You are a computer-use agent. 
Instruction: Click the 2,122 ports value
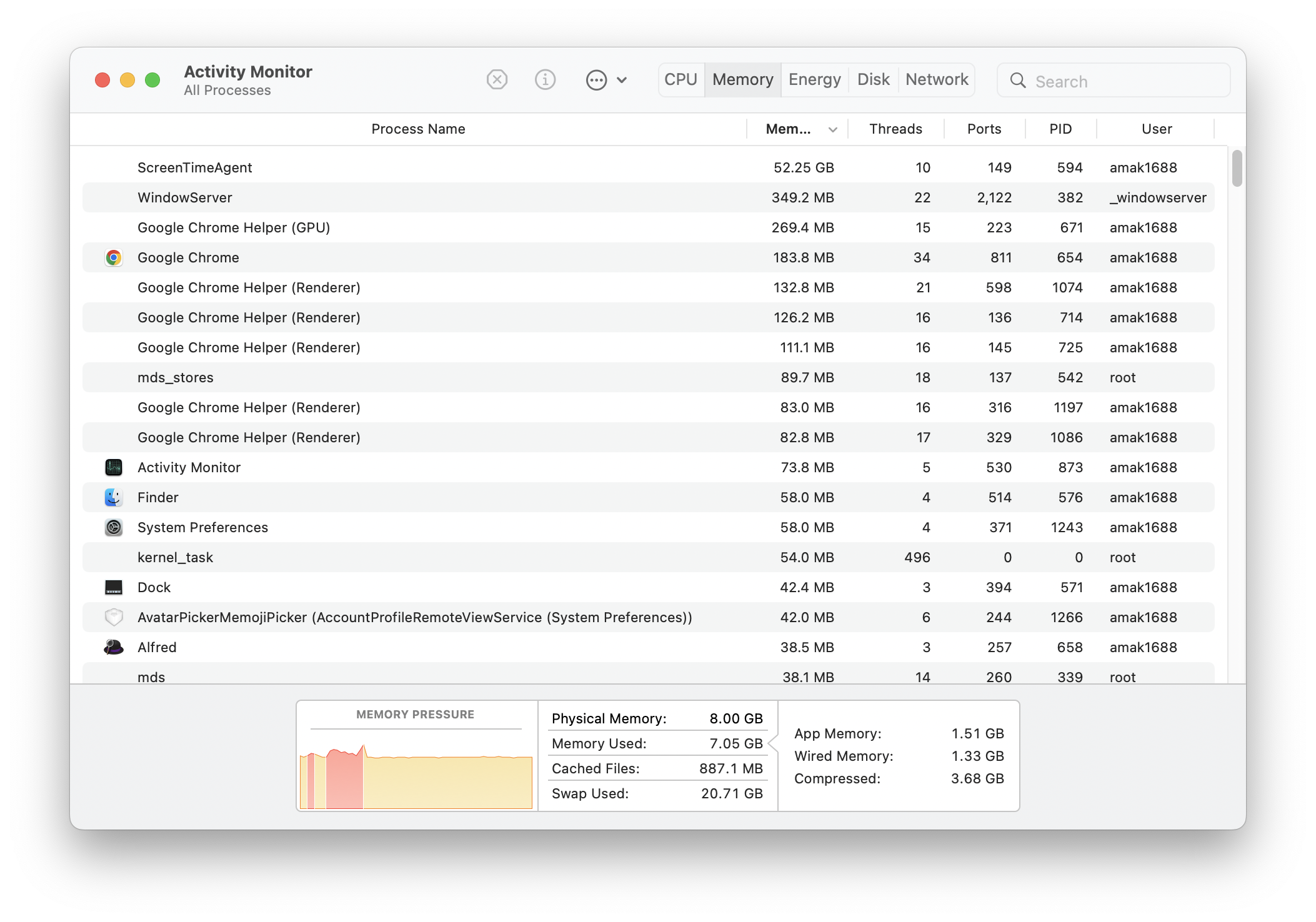[x=994, y=197]
